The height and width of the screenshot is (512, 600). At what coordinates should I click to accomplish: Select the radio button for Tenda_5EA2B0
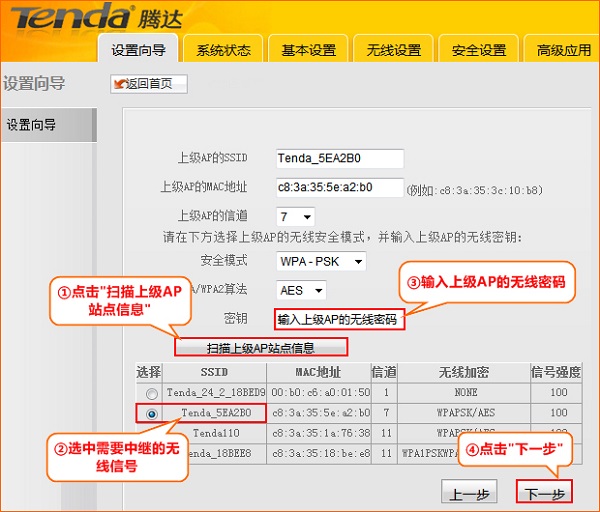click(x=152, y=414)
